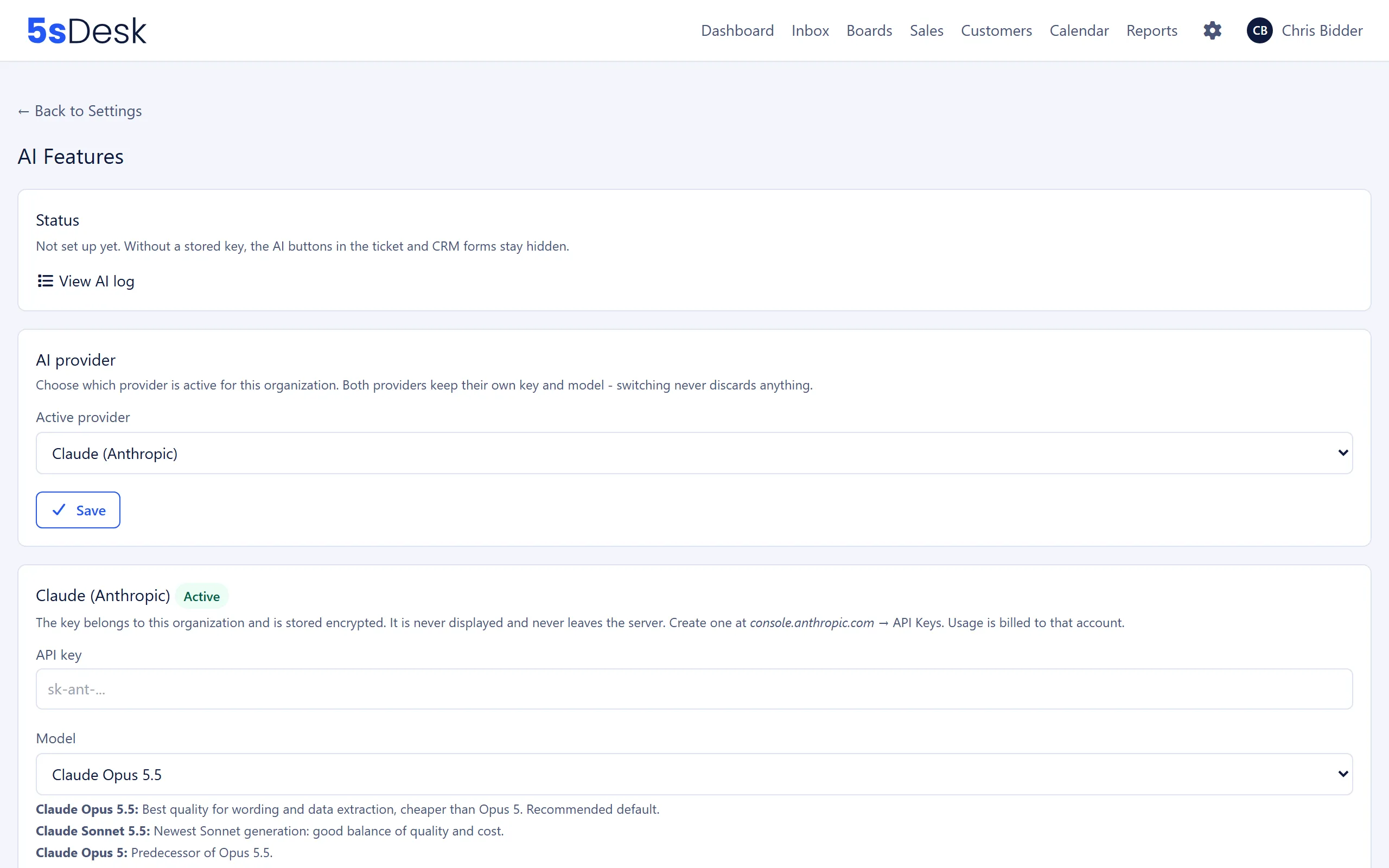
Task: Open the Customers page
Action: pyautogui.click(x=996, y=30)
